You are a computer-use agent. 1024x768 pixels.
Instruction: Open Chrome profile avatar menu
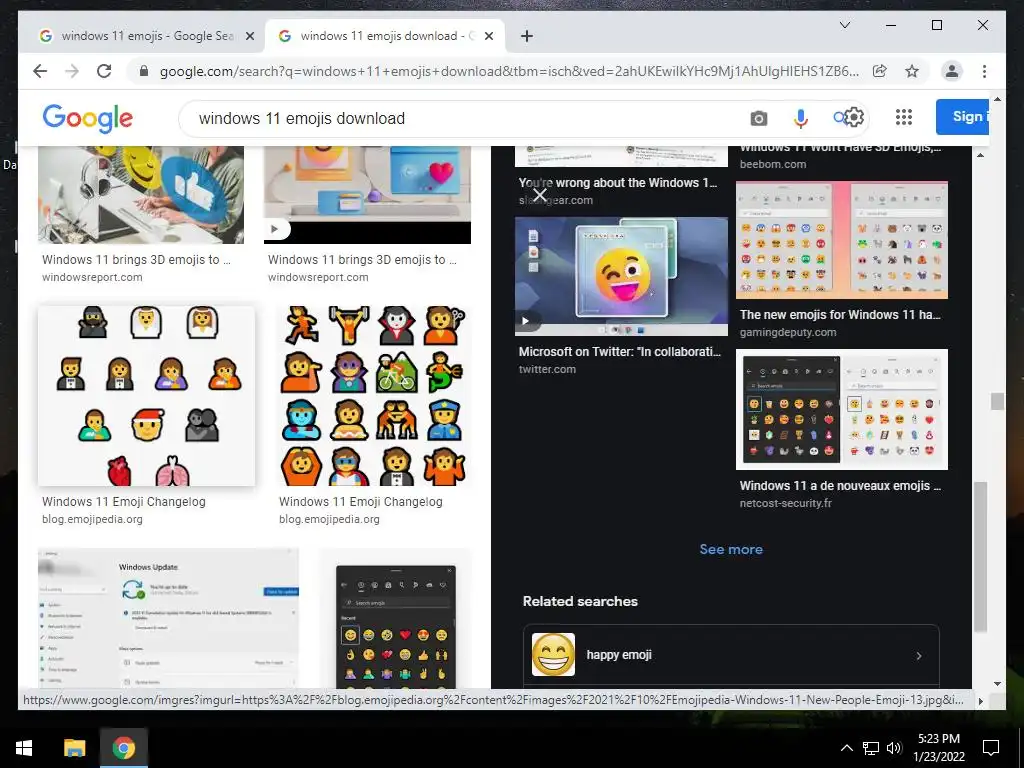pyautogui.click(x=952, y=71)
